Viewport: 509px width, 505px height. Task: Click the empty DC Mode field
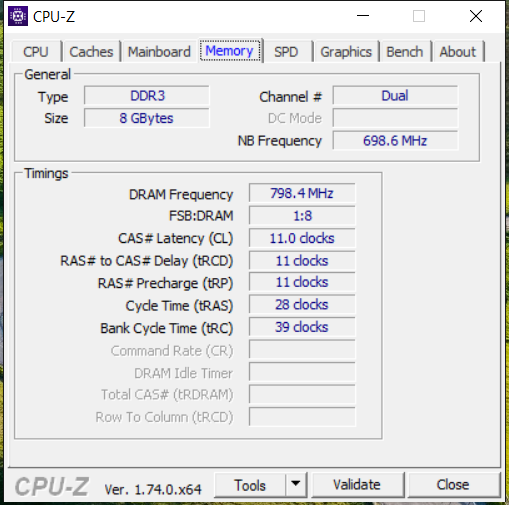(395, 118)
